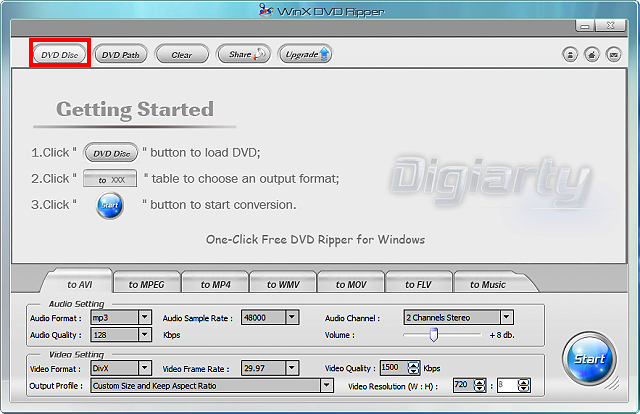This screenshot has height=414, width=640.
Task: Click the big blue Start button
Action: click(x=589, y=359)
